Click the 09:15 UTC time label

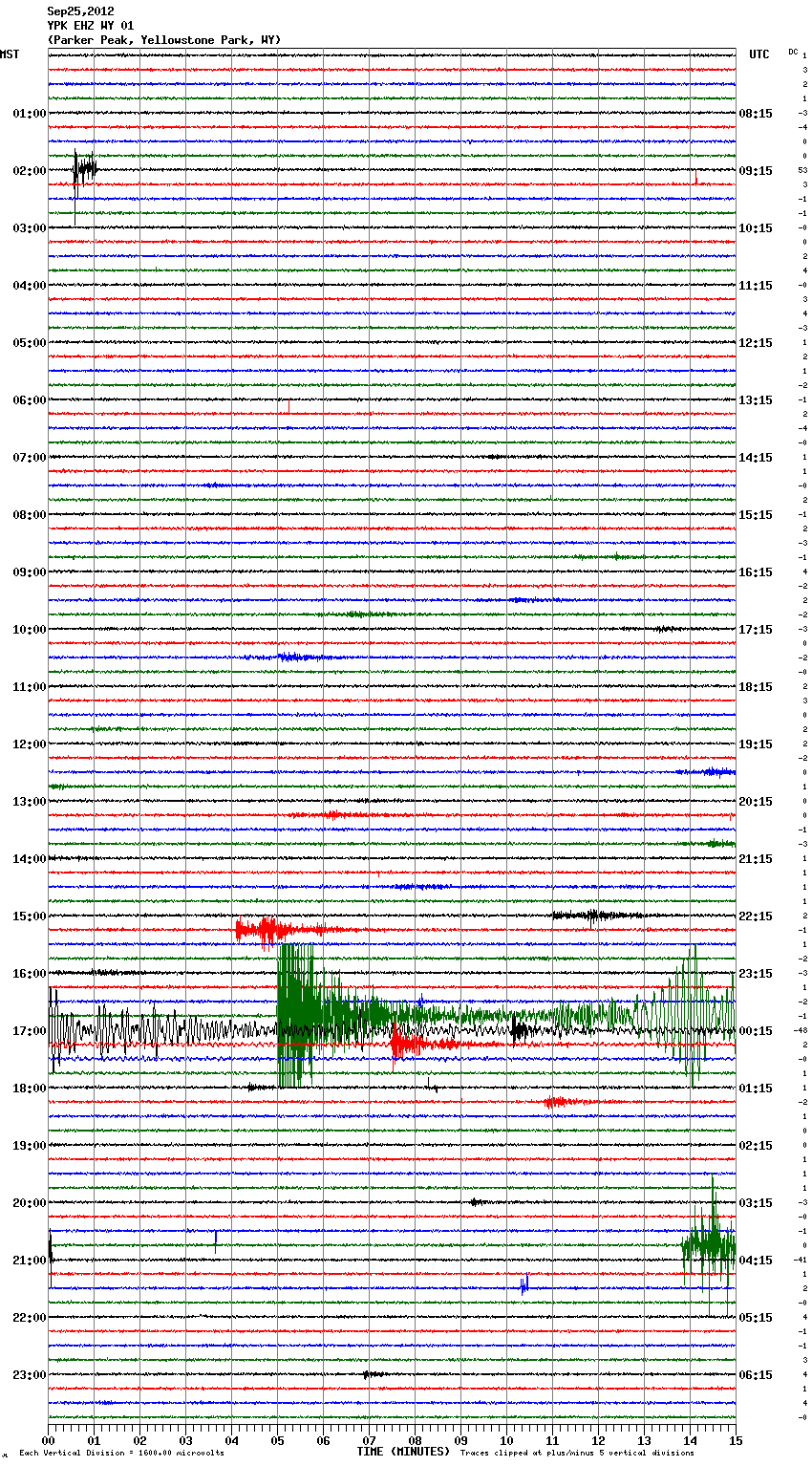point(756,171)
